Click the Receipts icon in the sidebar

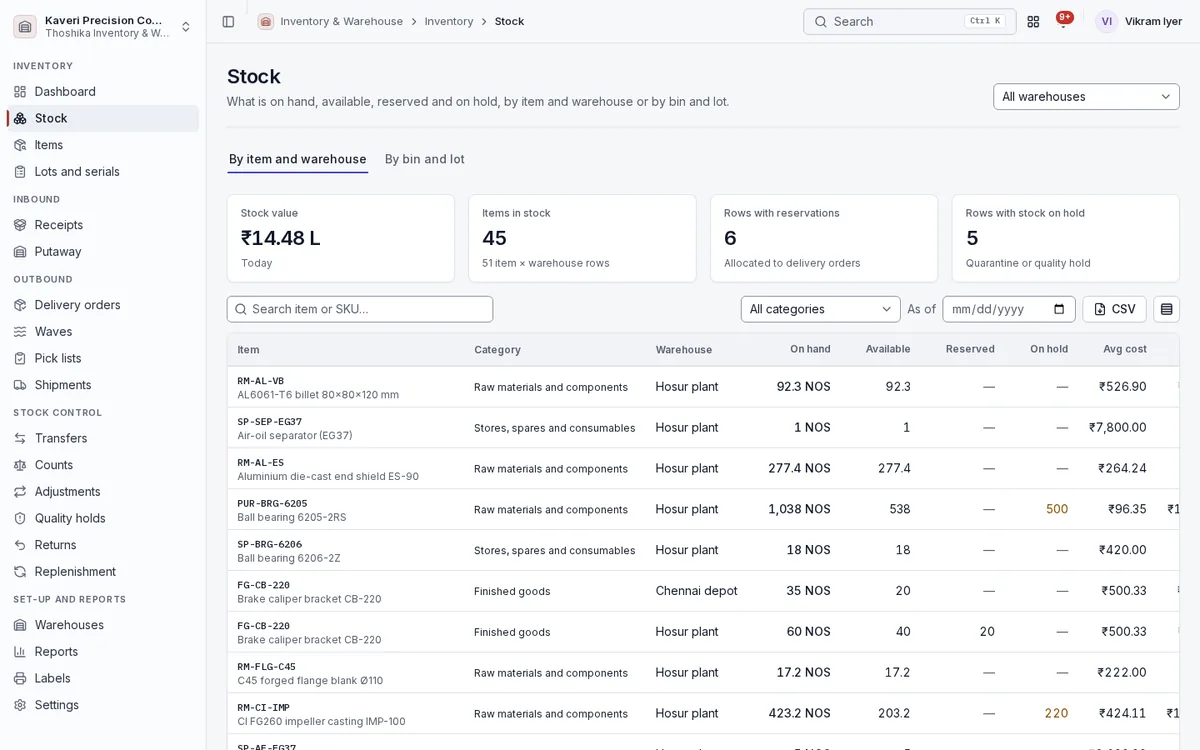(x=20, y=225)
